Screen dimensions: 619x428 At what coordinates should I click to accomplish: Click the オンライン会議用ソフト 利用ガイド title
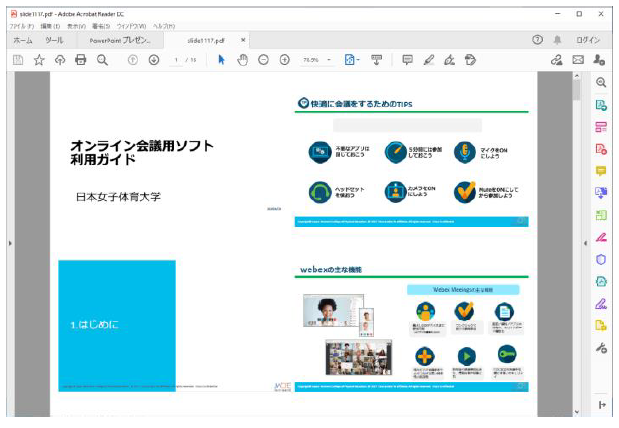tap(142, 152)
